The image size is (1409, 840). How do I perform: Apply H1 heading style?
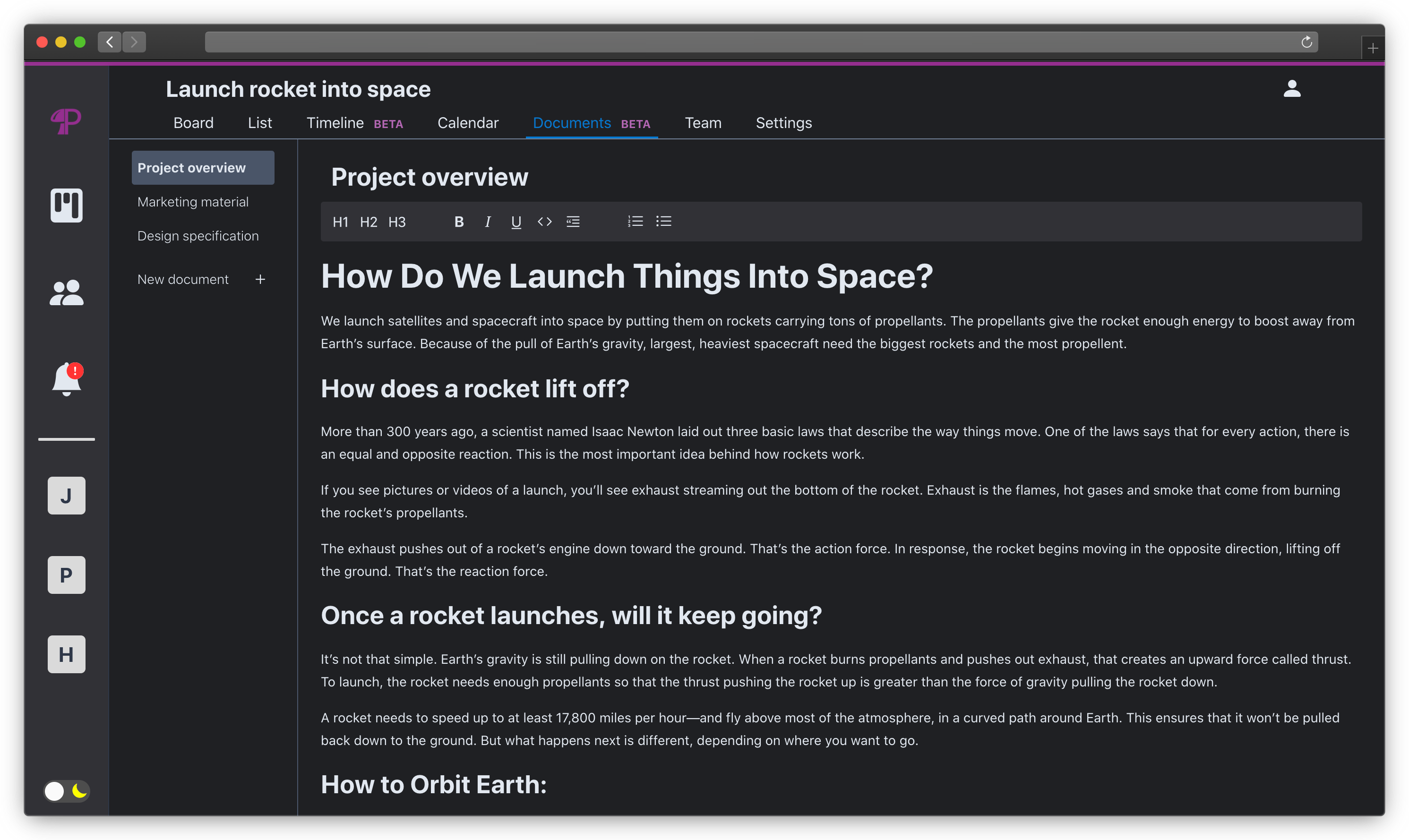click(x=340, y=222)
